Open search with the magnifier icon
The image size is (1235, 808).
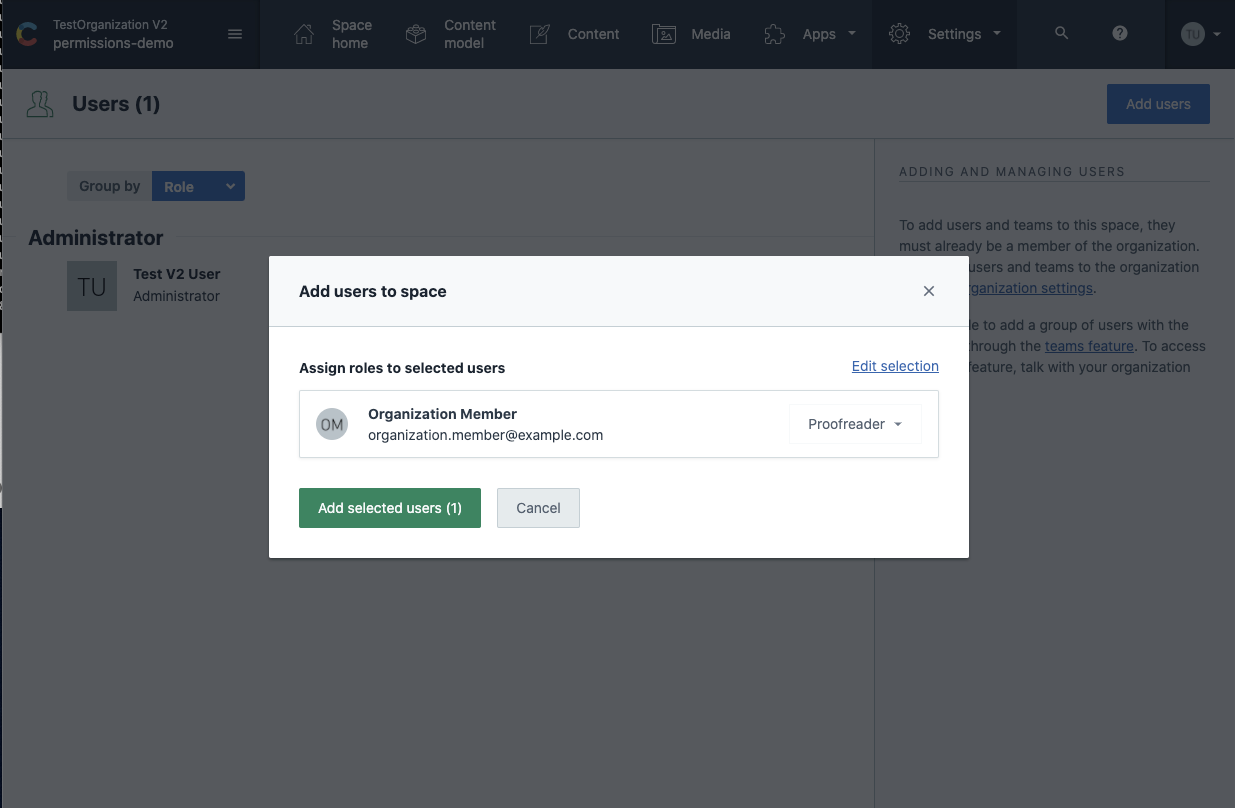1062,33
